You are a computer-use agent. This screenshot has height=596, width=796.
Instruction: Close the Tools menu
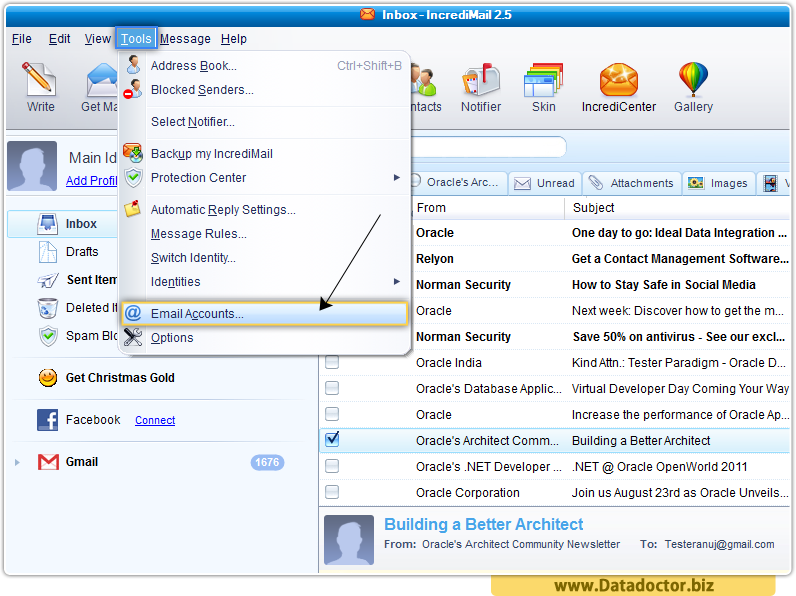point(136,39)
